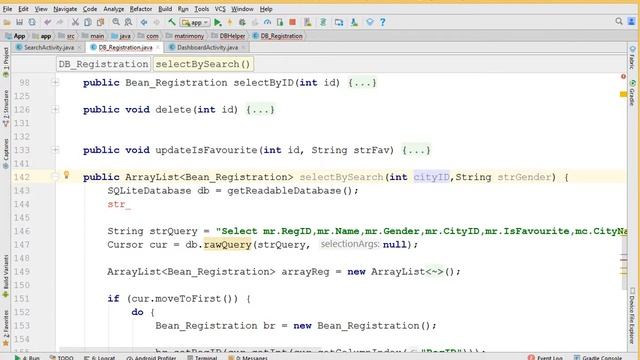Image resolution: width=640 pixels, height=360 pixels.
Task: Toggle the Gradle tool window on right
Action: coord(632,93)
